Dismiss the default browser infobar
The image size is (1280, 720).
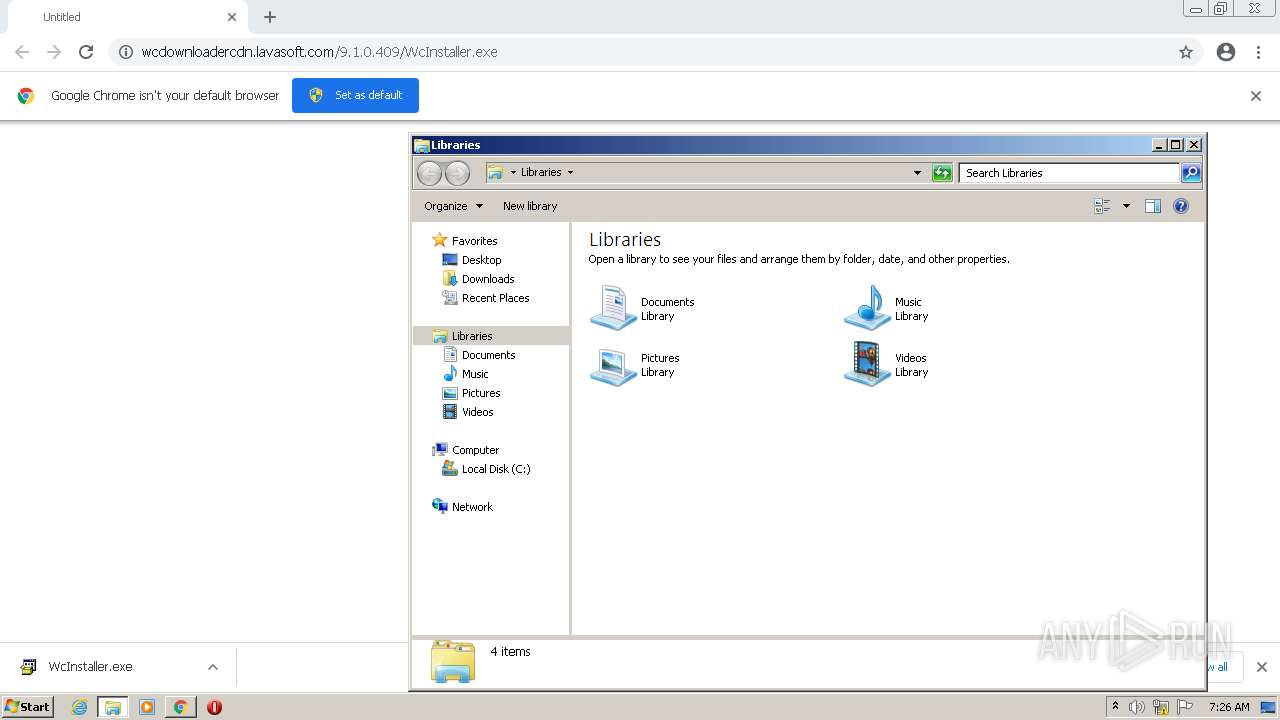tap(1256, 96)
